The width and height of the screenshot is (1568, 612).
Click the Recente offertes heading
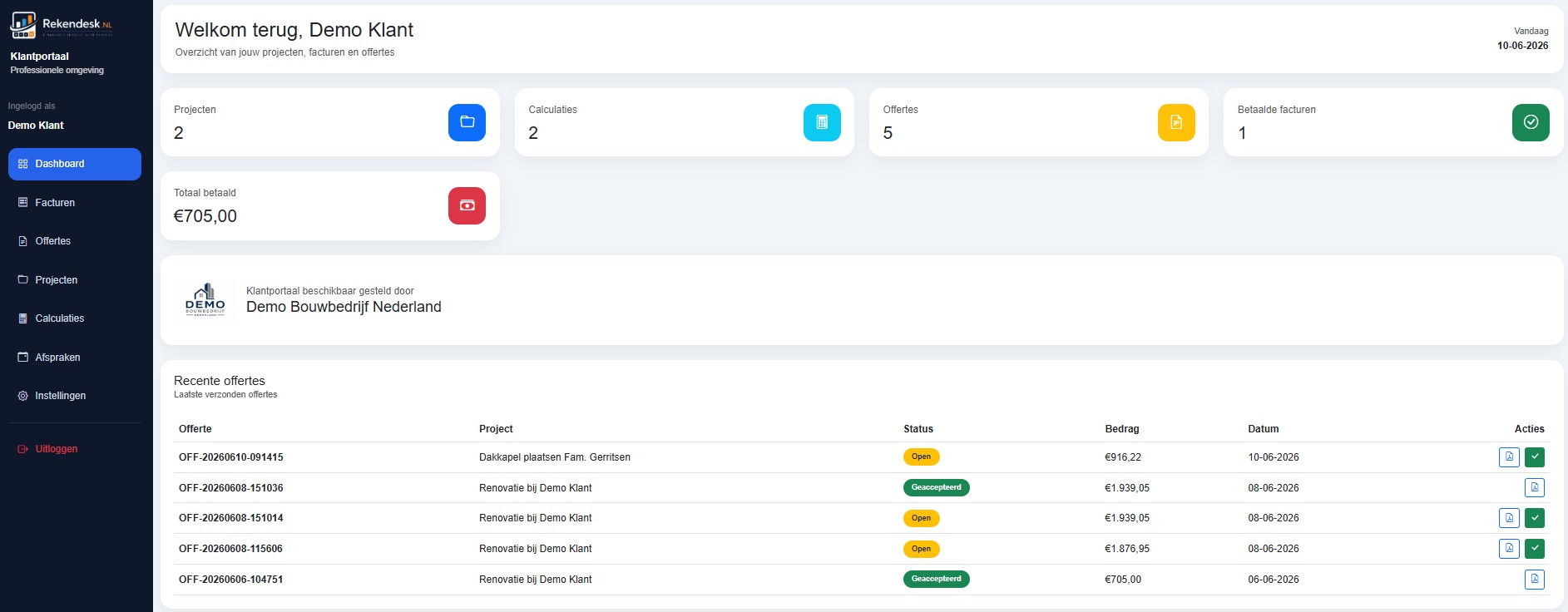220,381
